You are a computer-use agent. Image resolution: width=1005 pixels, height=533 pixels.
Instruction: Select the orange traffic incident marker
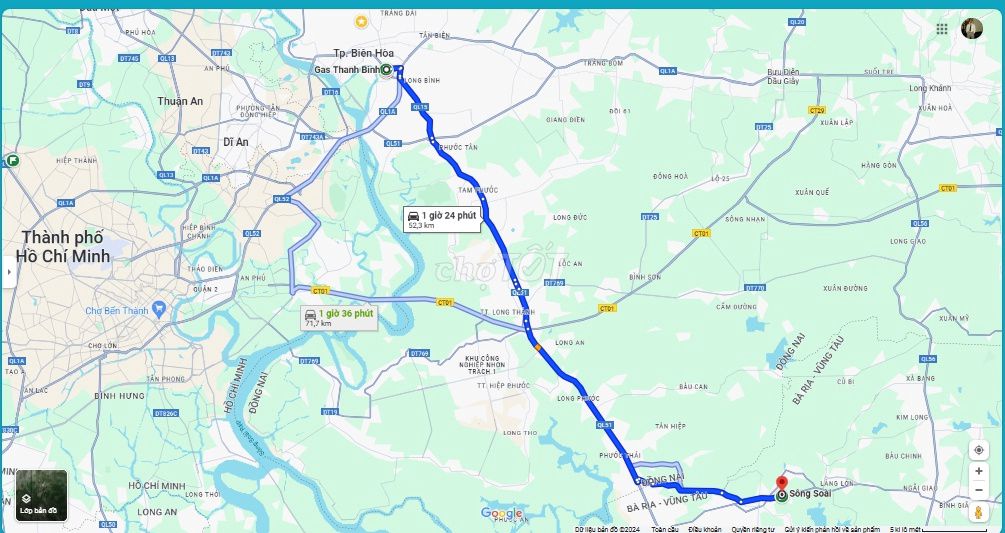pos(538,347)
